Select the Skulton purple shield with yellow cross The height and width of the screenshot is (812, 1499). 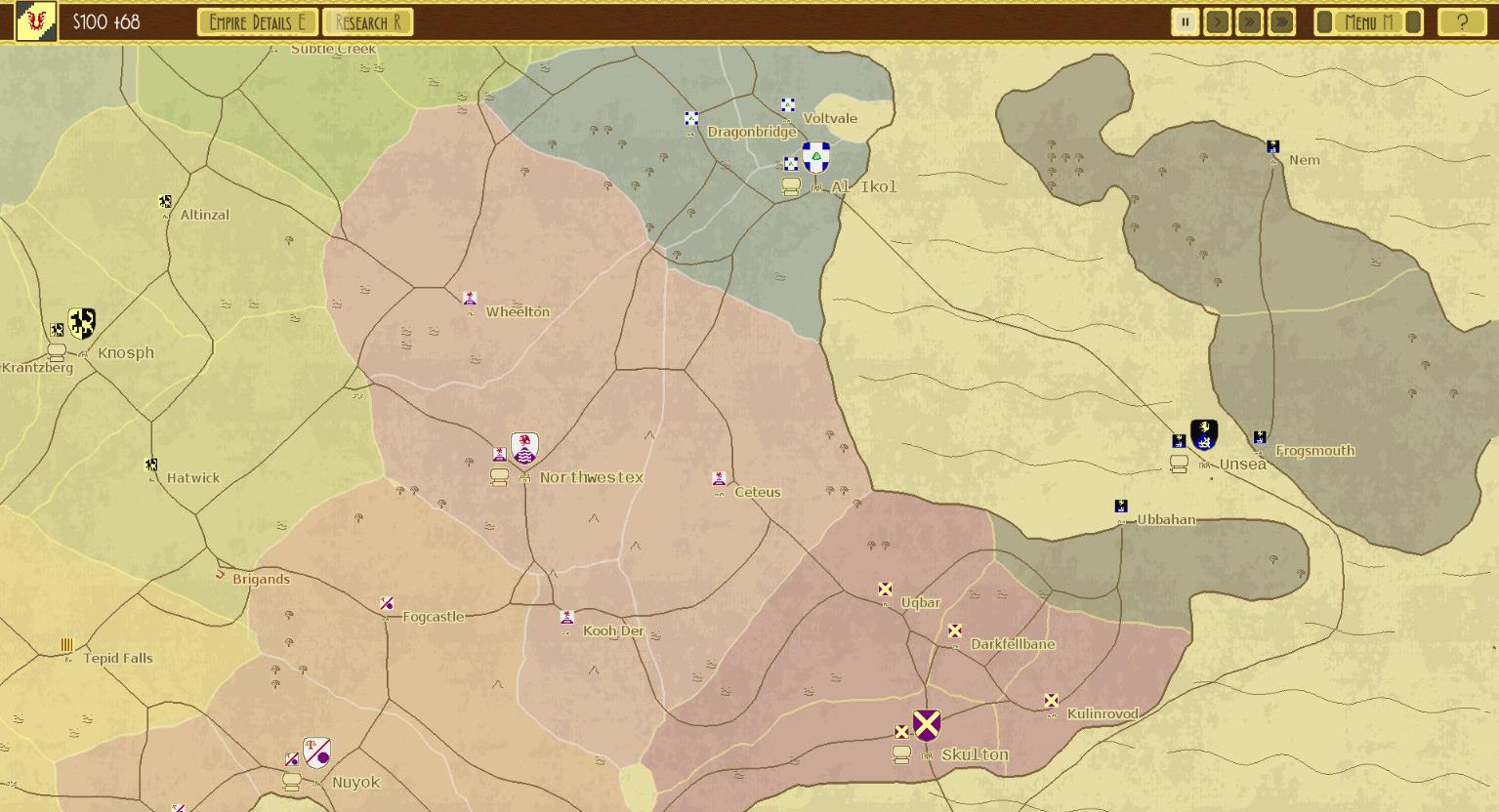click(x=927, y=725)
